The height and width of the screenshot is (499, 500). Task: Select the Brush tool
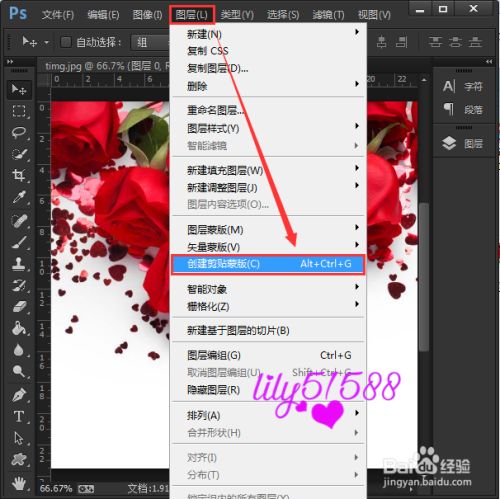click(19, 242)
